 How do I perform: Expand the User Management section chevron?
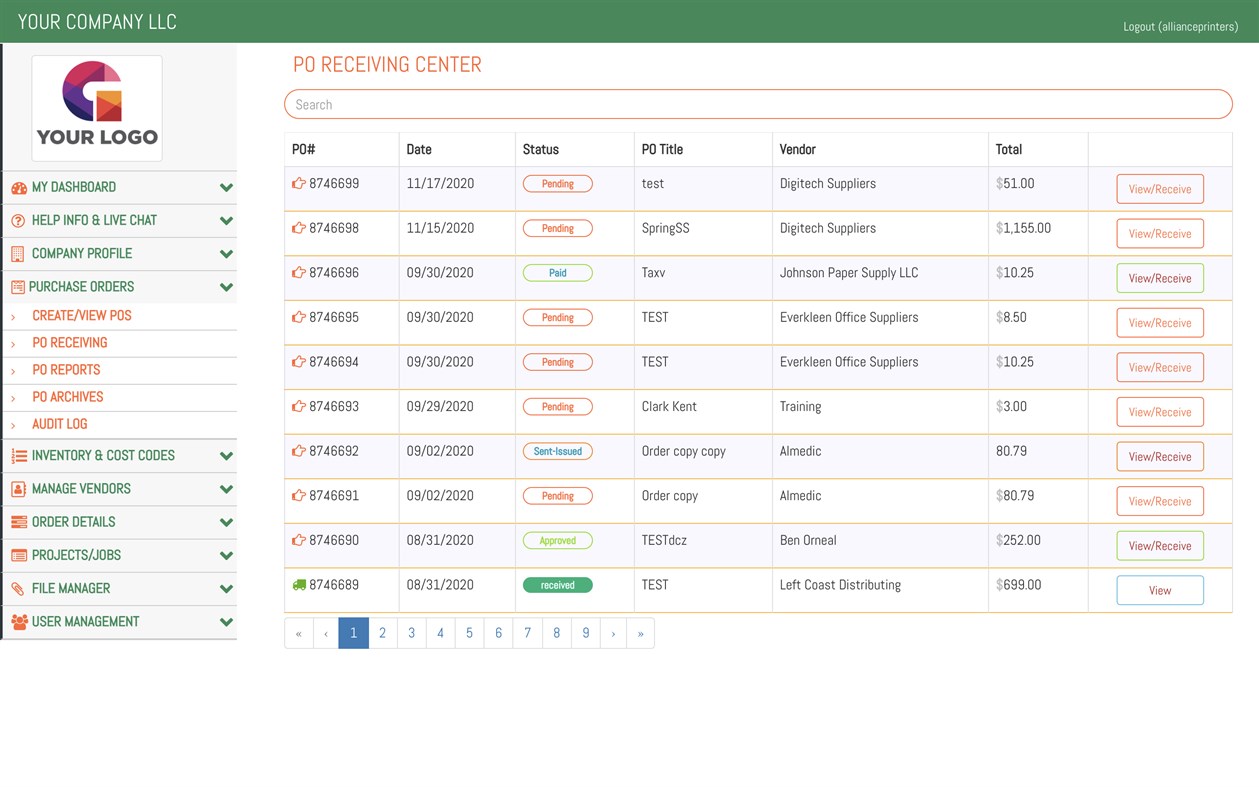(227, 621)
